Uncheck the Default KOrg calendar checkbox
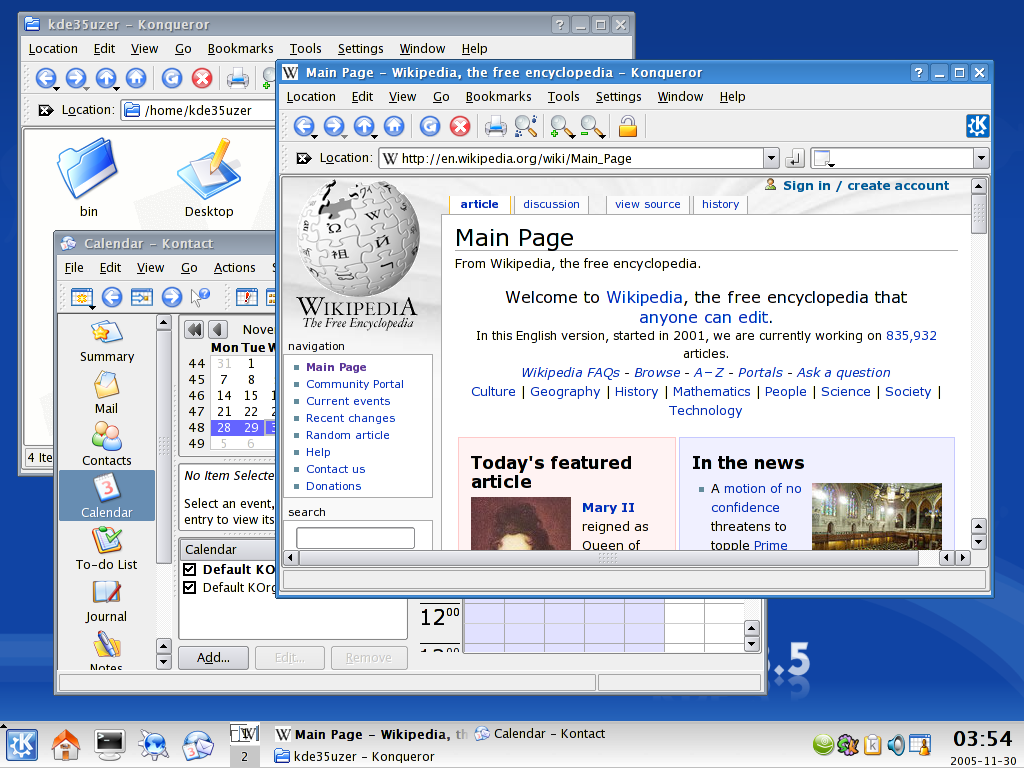1024x768 pixels. [190, 587]
